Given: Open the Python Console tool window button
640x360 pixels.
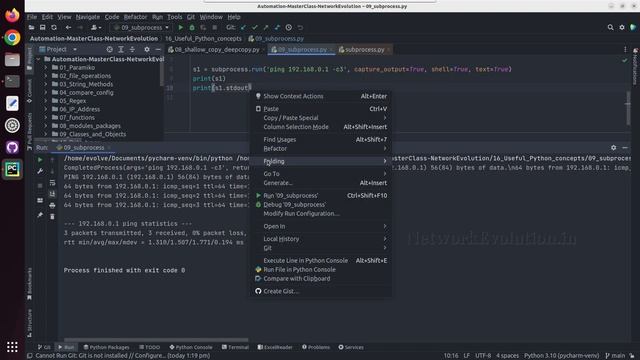Looking at the screenshot, I should coord(191,347).
